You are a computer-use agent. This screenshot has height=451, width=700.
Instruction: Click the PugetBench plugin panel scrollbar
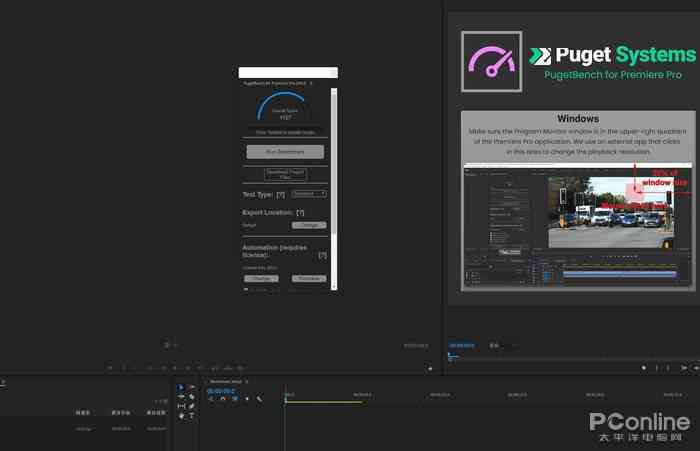333,188
